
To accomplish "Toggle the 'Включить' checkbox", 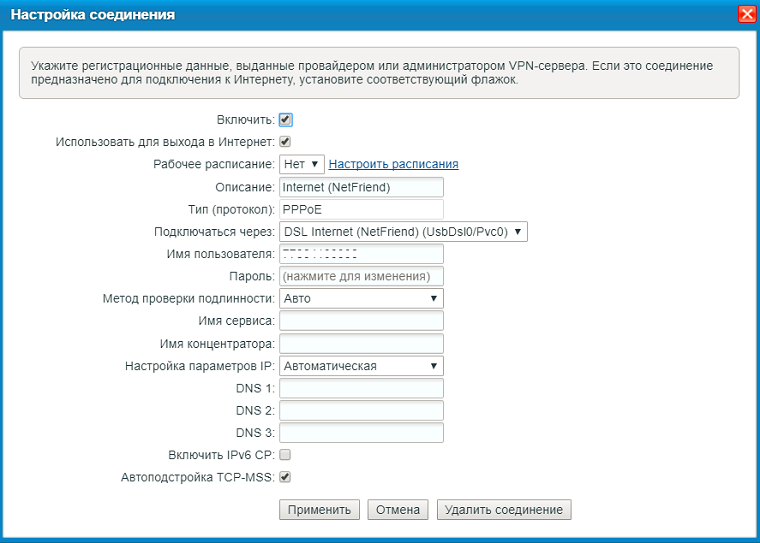I will pyautogui.click(x=285, y=119).
